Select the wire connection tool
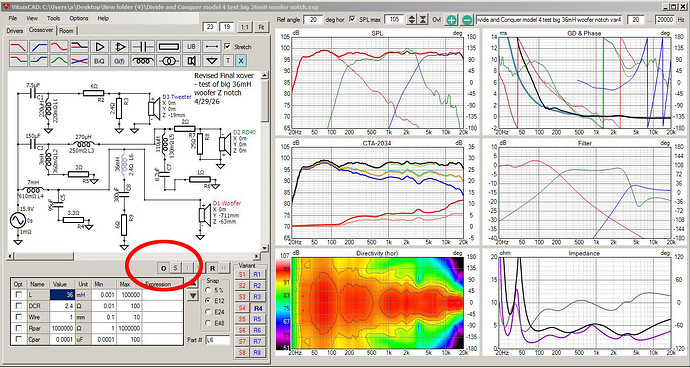The height and width of the screenshot is (368, 690). (212, 47)
